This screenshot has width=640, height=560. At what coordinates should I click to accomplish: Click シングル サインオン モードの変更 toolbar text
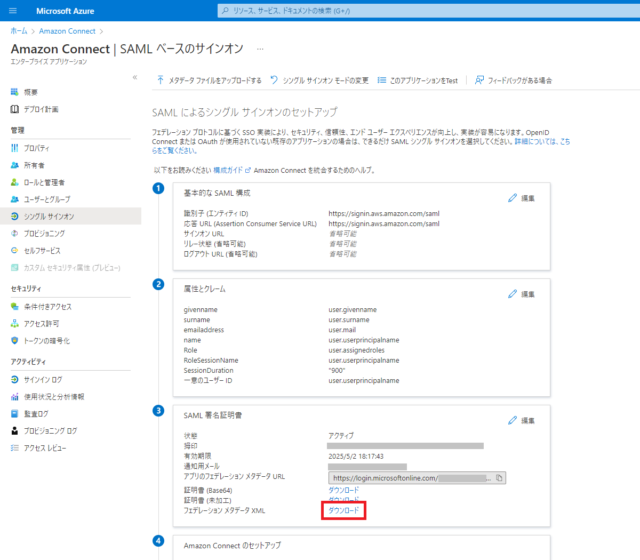(x=326, y=80)
